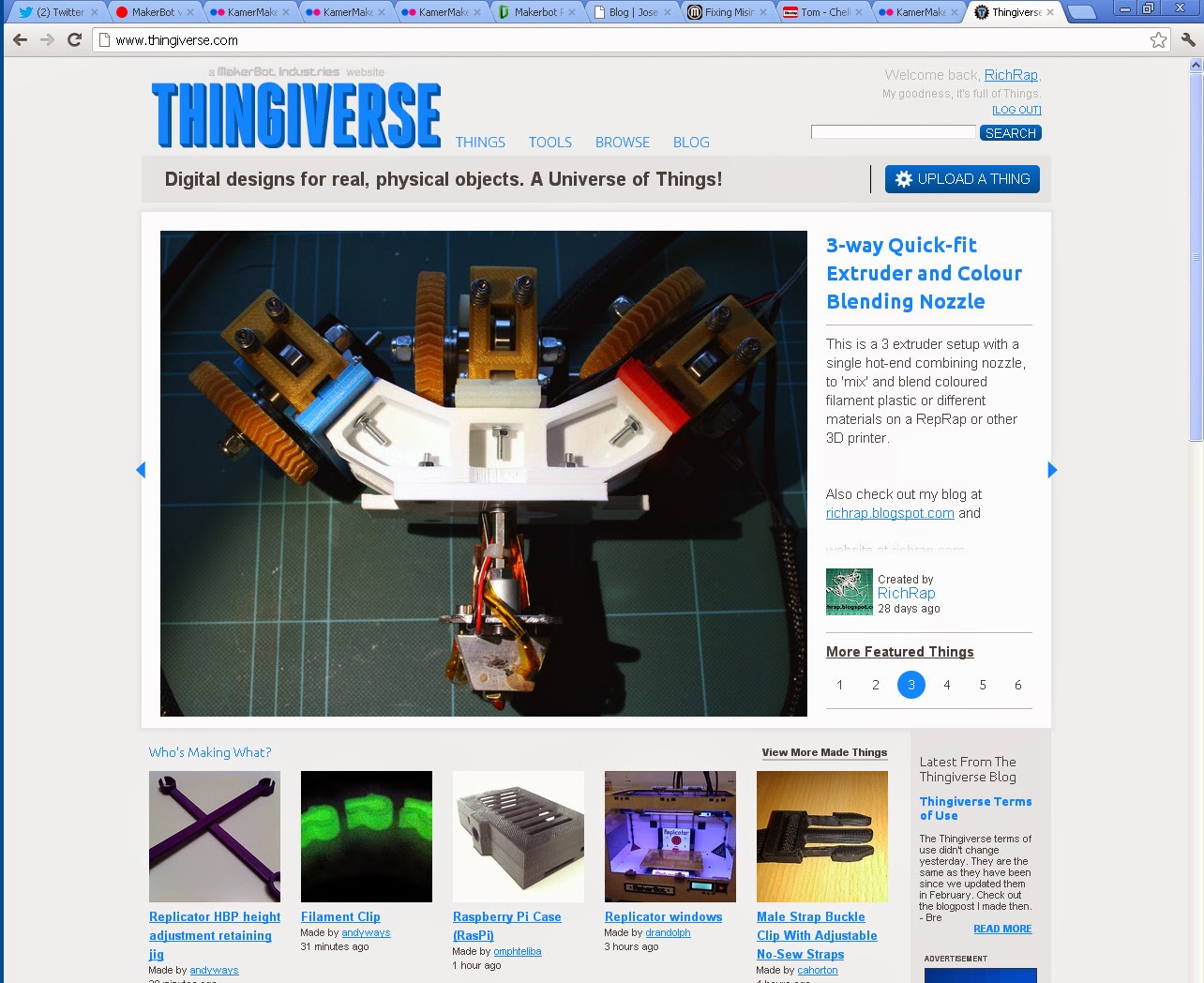
Task: Click the UPLOAD A THING button
Action: [x=962, y=179]
